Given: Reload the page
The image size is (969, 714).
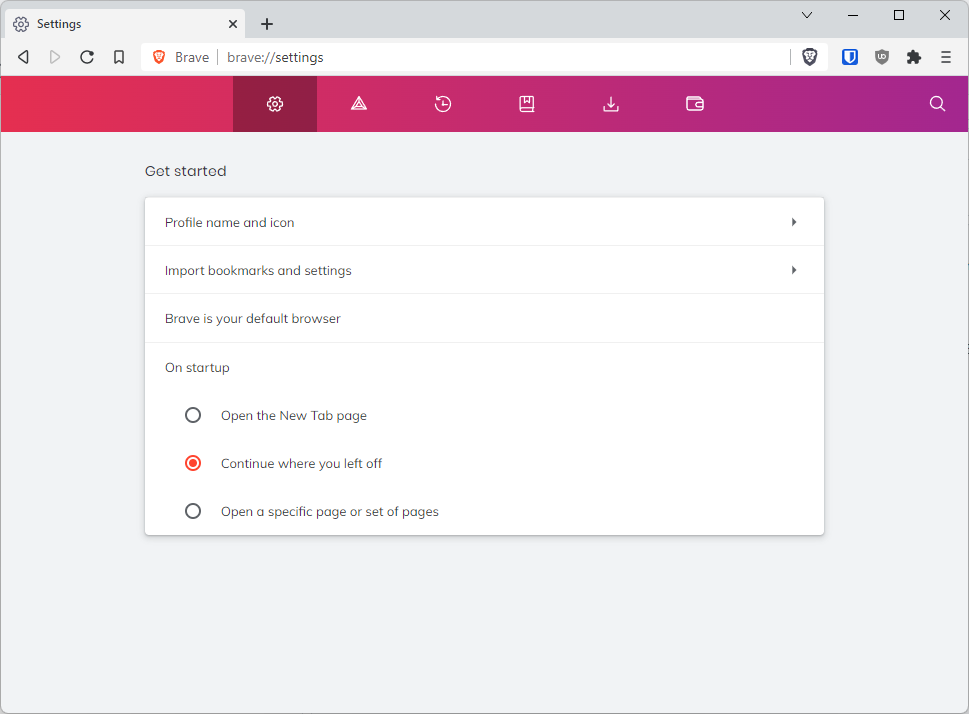Looking at the screenshot, I should [87, 57].
